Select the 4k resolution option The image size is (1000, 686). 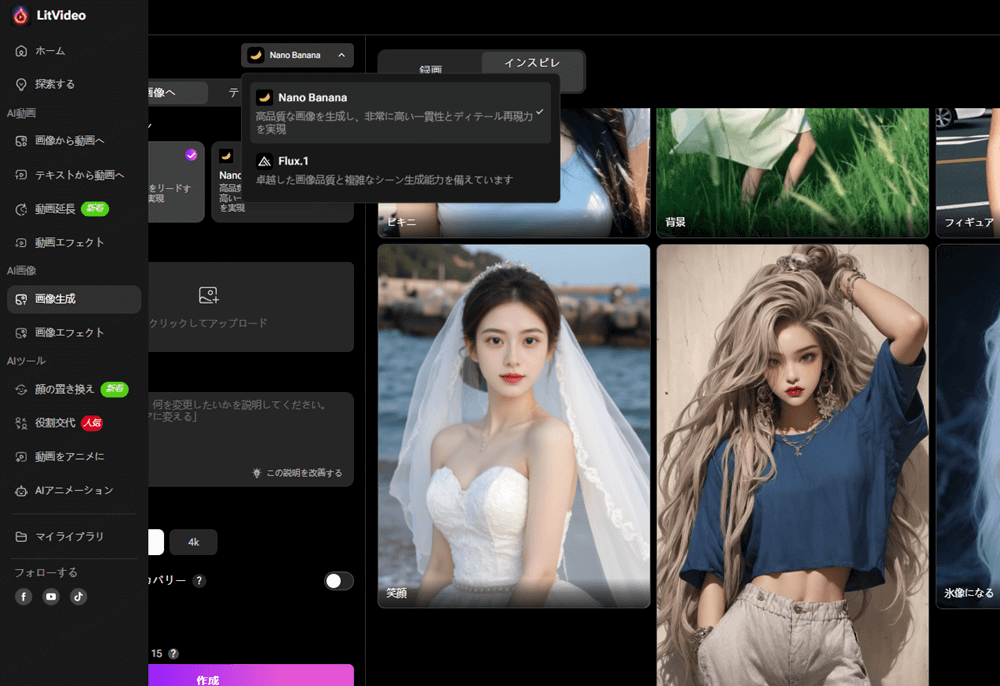point(193,542)
